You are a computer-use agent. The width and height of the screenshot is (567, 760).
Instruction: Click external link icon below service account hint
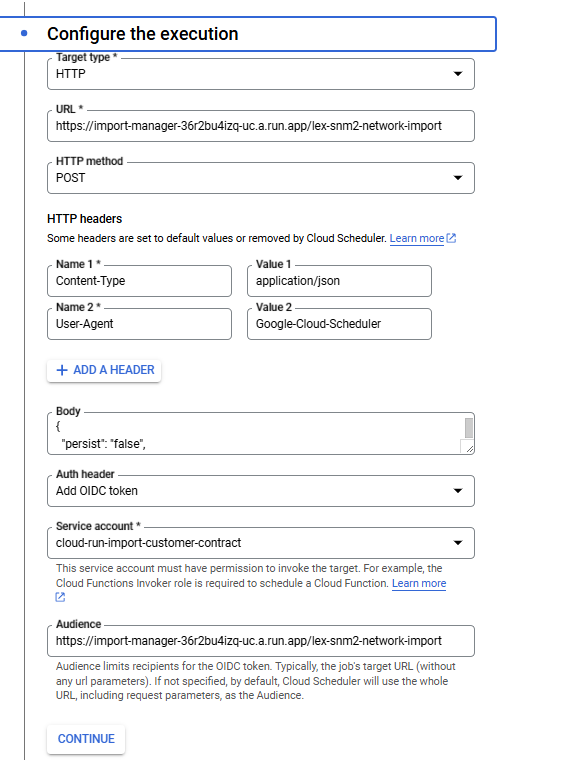click(x=60, y=597)
